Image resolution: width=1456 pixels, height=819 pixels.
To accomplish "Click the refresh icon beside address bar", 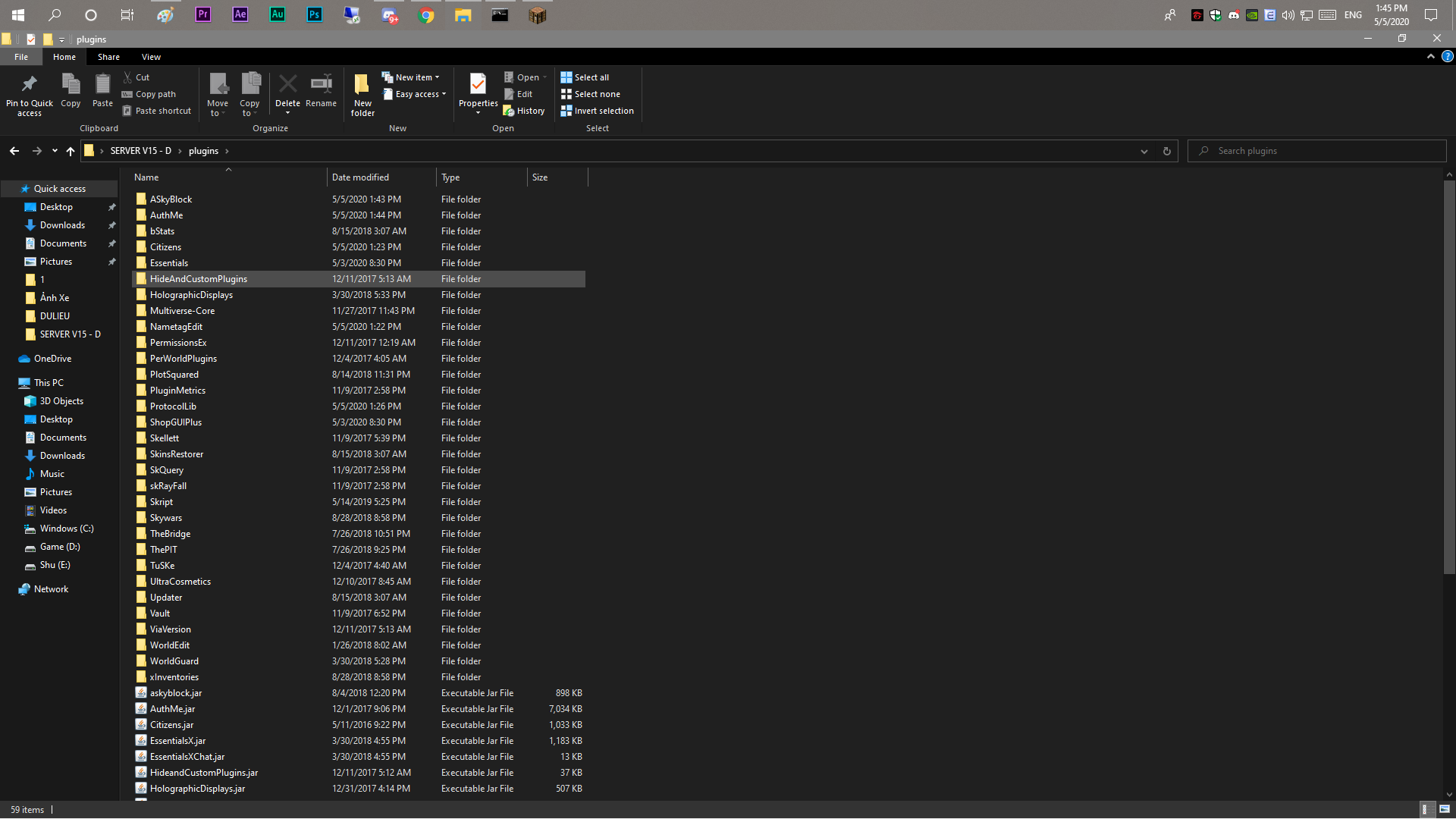I will 1166,151.
